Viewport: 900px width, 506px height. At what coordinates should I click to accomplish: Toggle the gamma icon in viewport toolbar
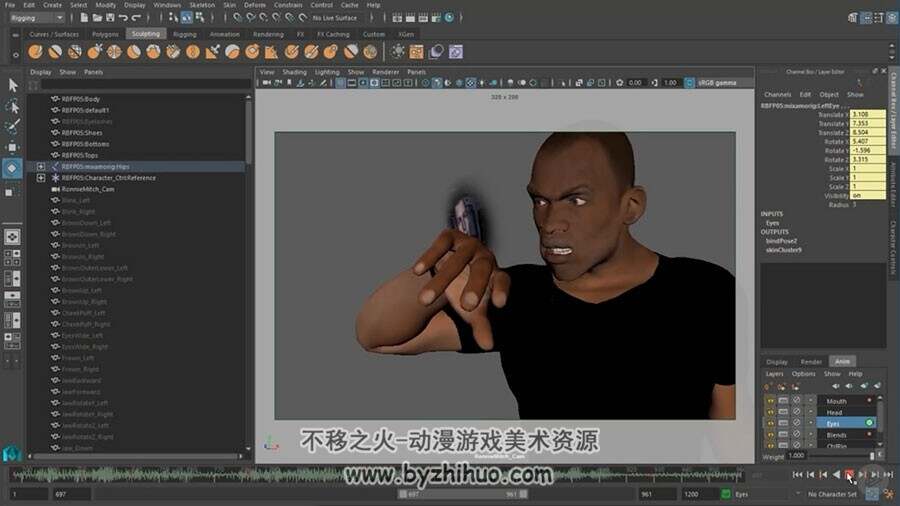coord(654,83)
